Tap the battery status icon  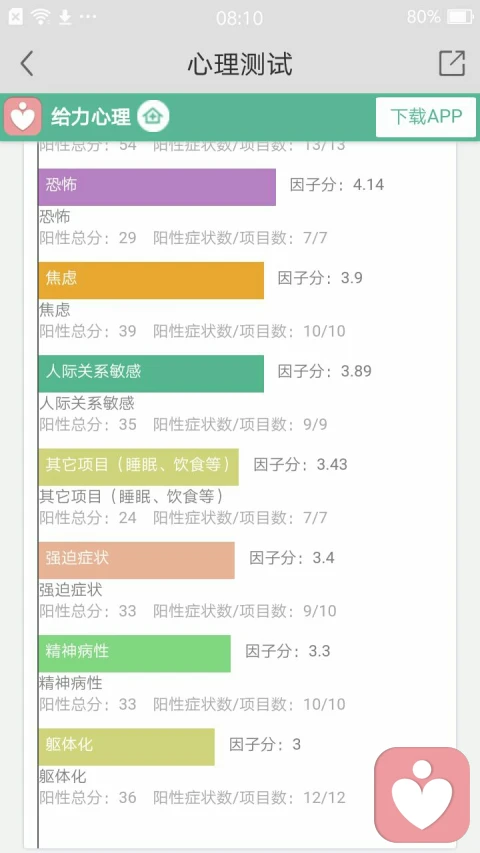click(x=460, y=17)
